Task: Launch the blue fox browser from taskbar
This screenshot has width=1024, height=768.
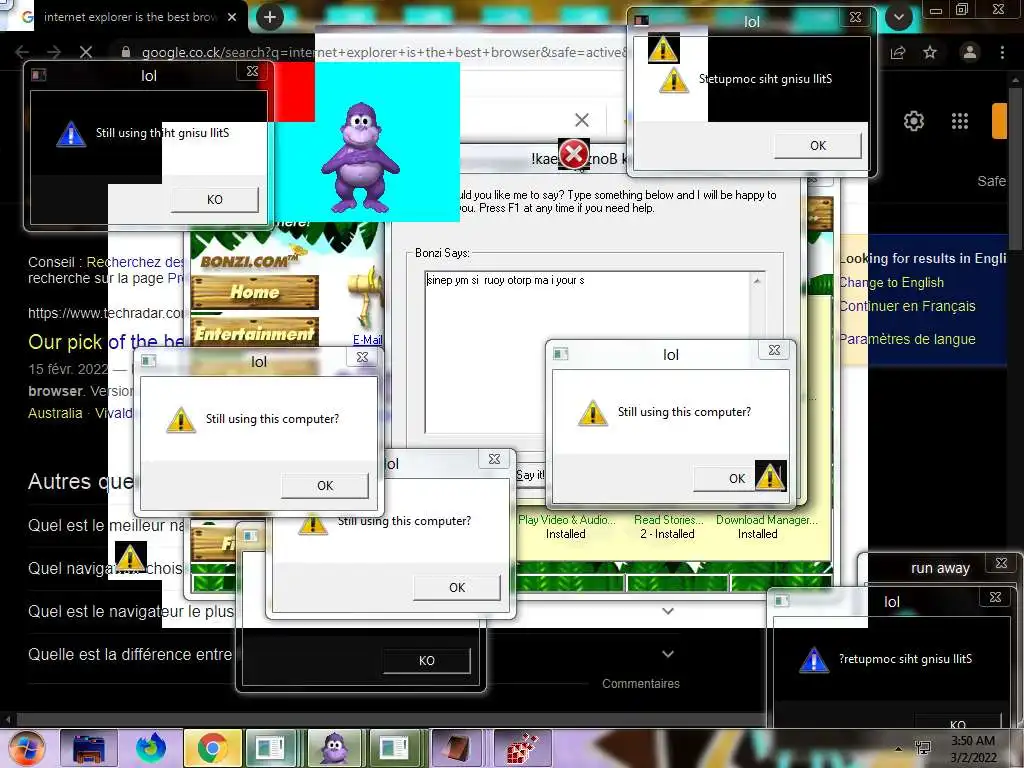Action: (151, 748)
